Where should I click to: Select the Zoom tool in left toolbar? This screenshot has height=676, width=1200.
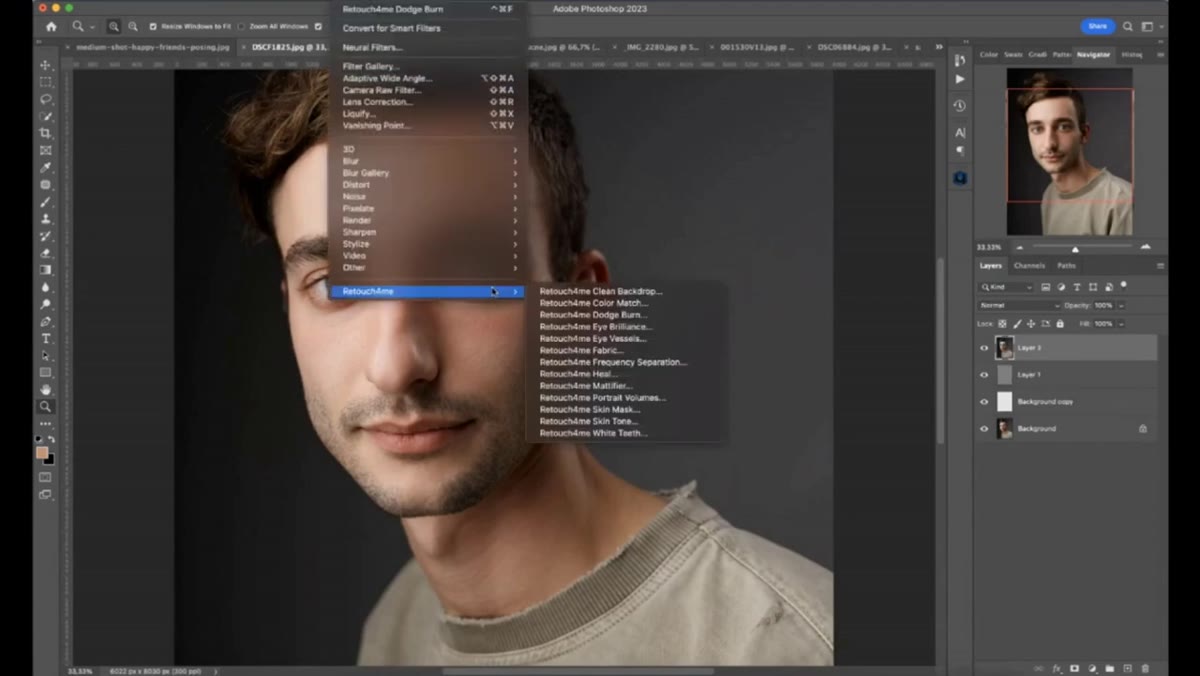46,407
